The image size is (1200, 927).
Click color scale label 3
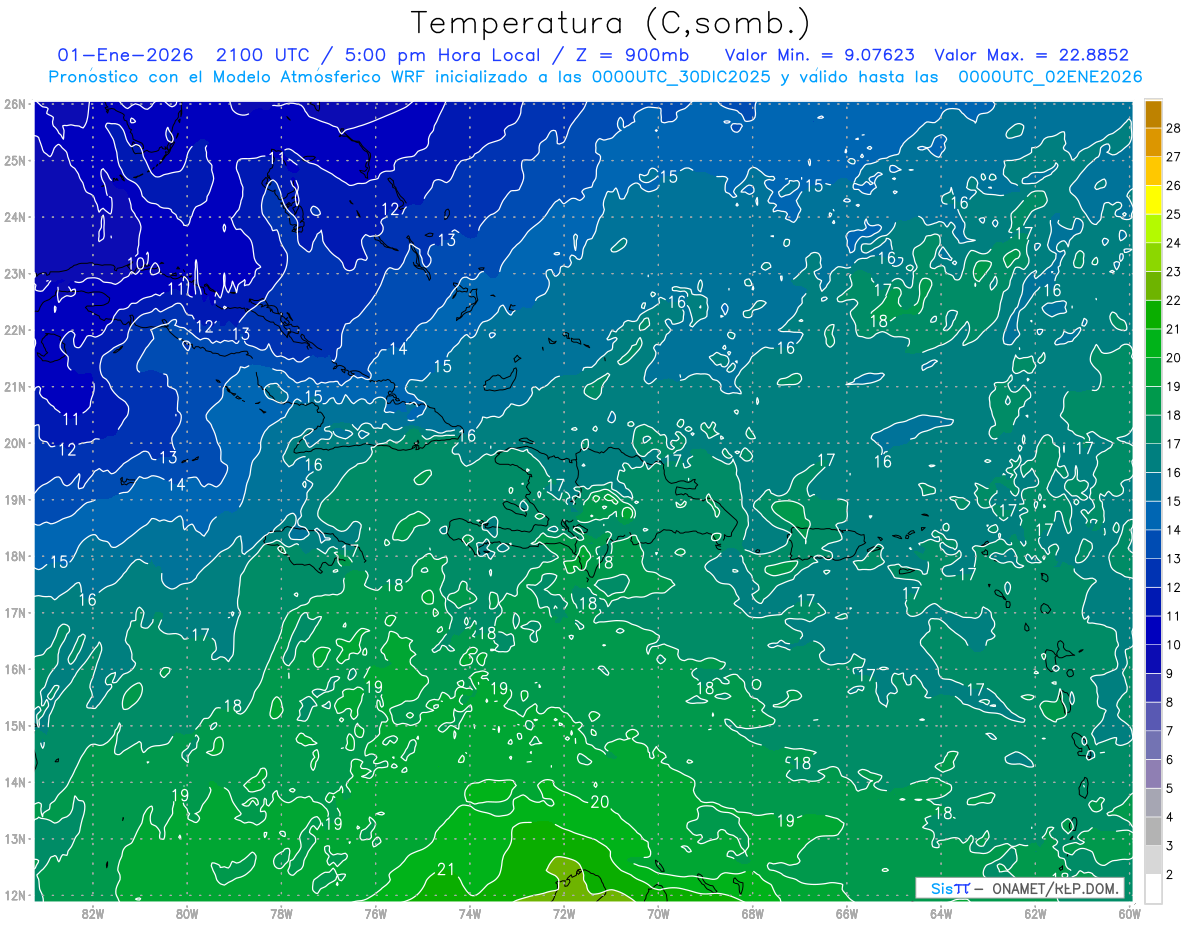pyautogui.click(x=1169, y=846)
